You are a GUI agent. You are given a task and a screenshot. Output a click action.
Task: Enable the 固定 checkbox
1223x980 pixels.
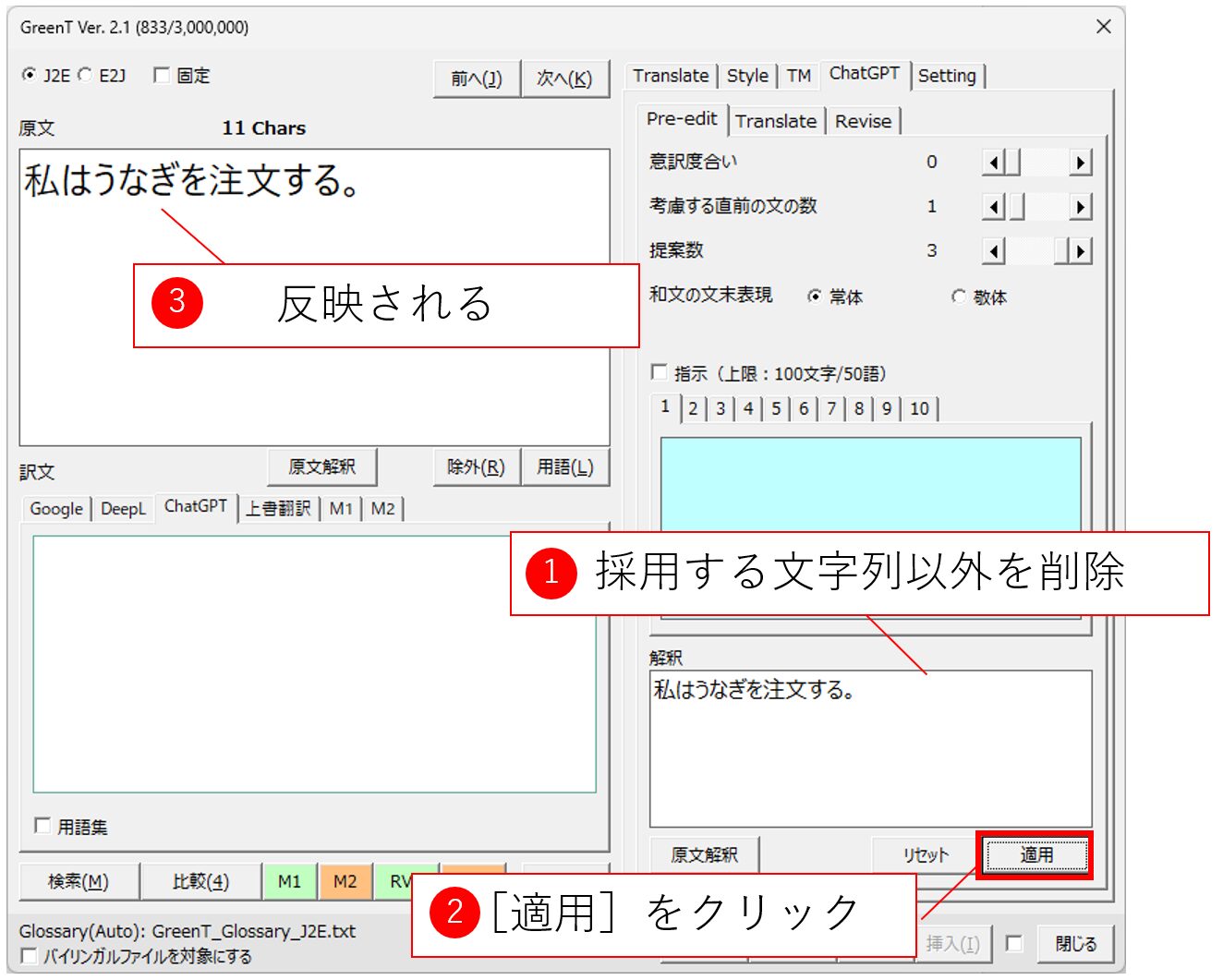[162, 76]
